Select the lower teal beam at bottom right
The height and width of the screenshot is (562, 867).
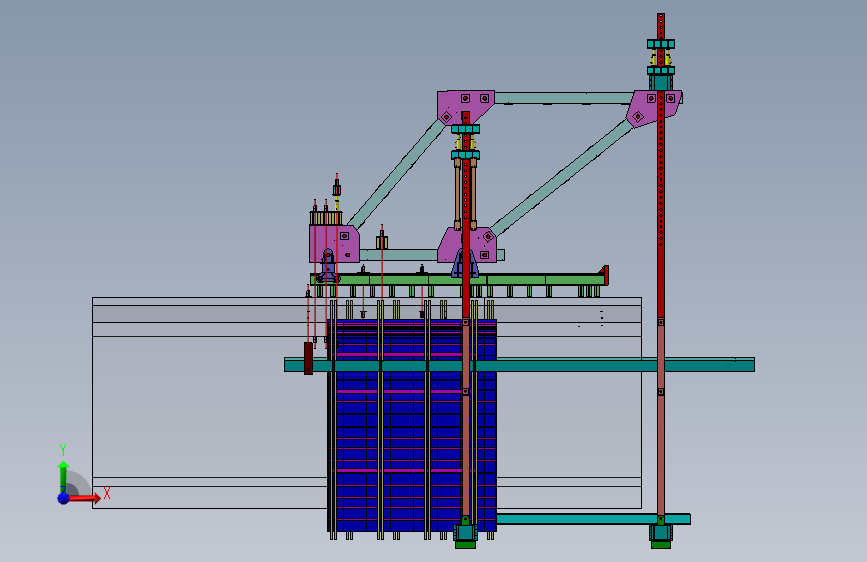click(x=593, y=519)
